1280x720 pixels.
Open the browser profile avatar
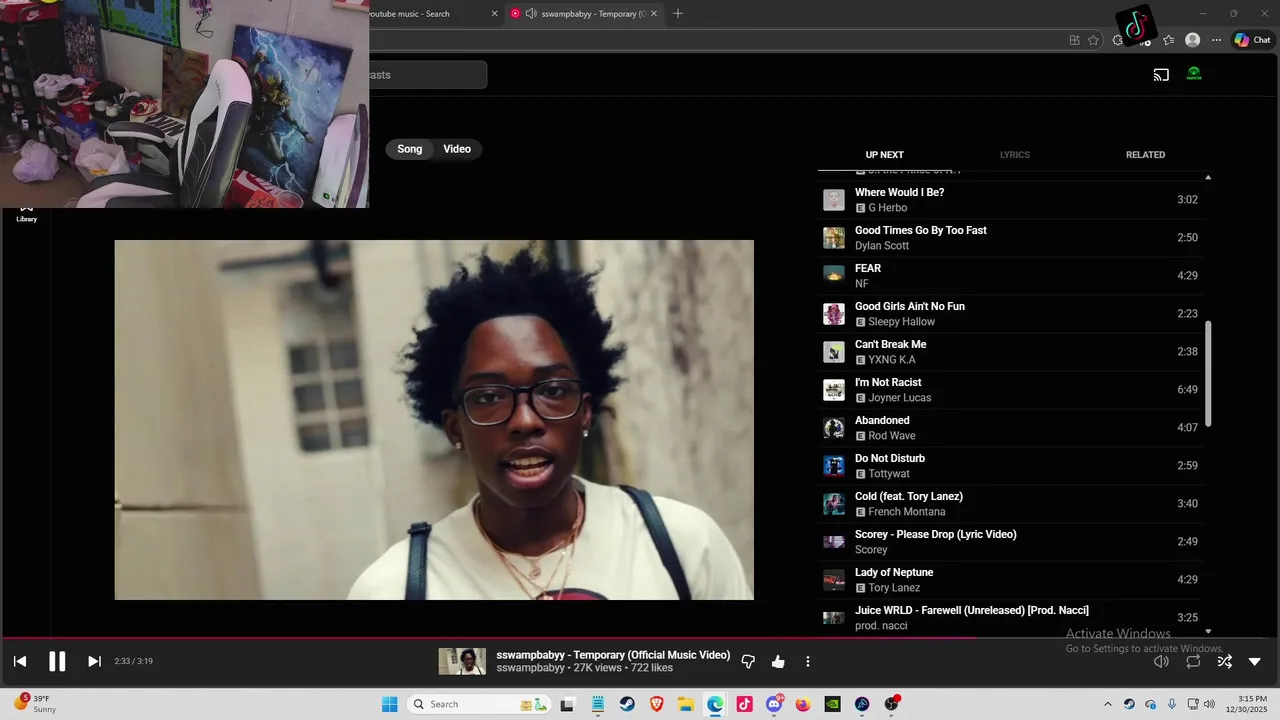[1192, 40]
